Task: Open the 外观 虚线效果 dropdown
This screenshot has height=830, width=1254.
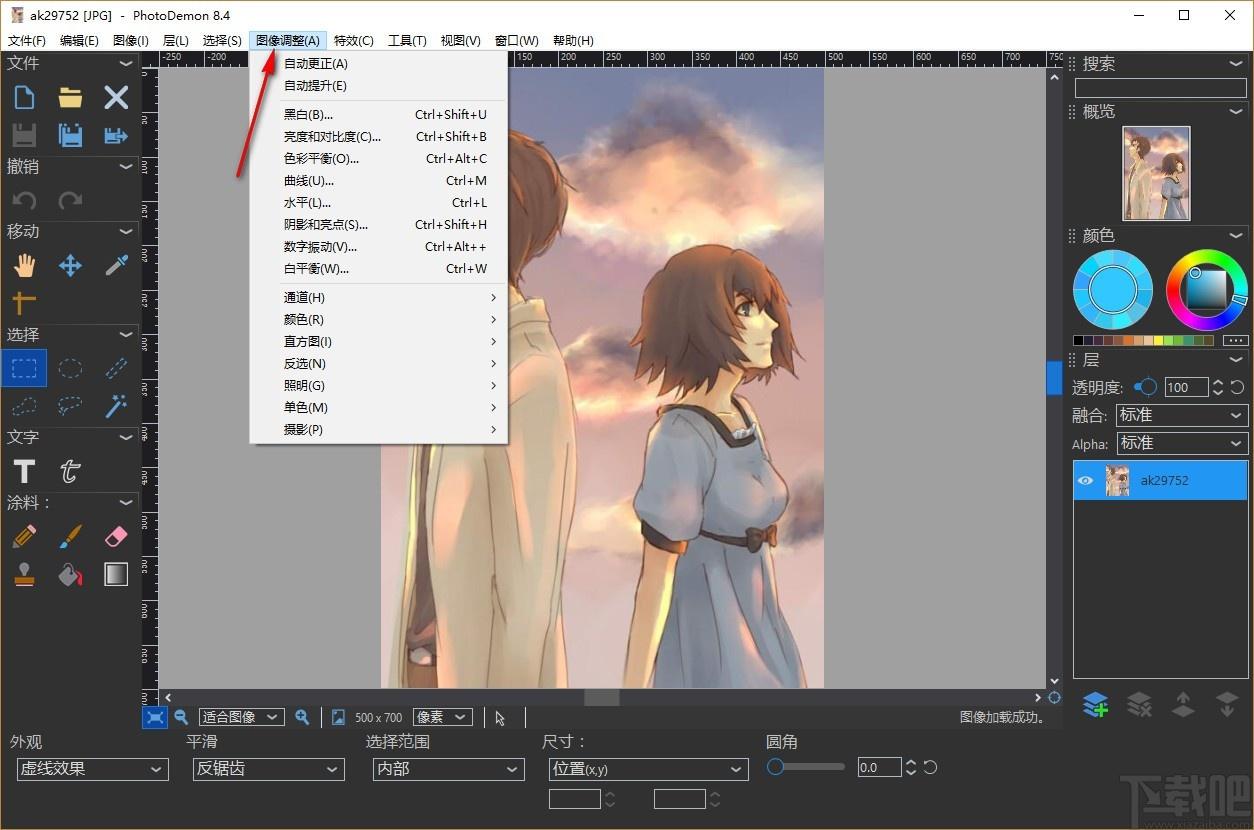Action: click(92, 769)
